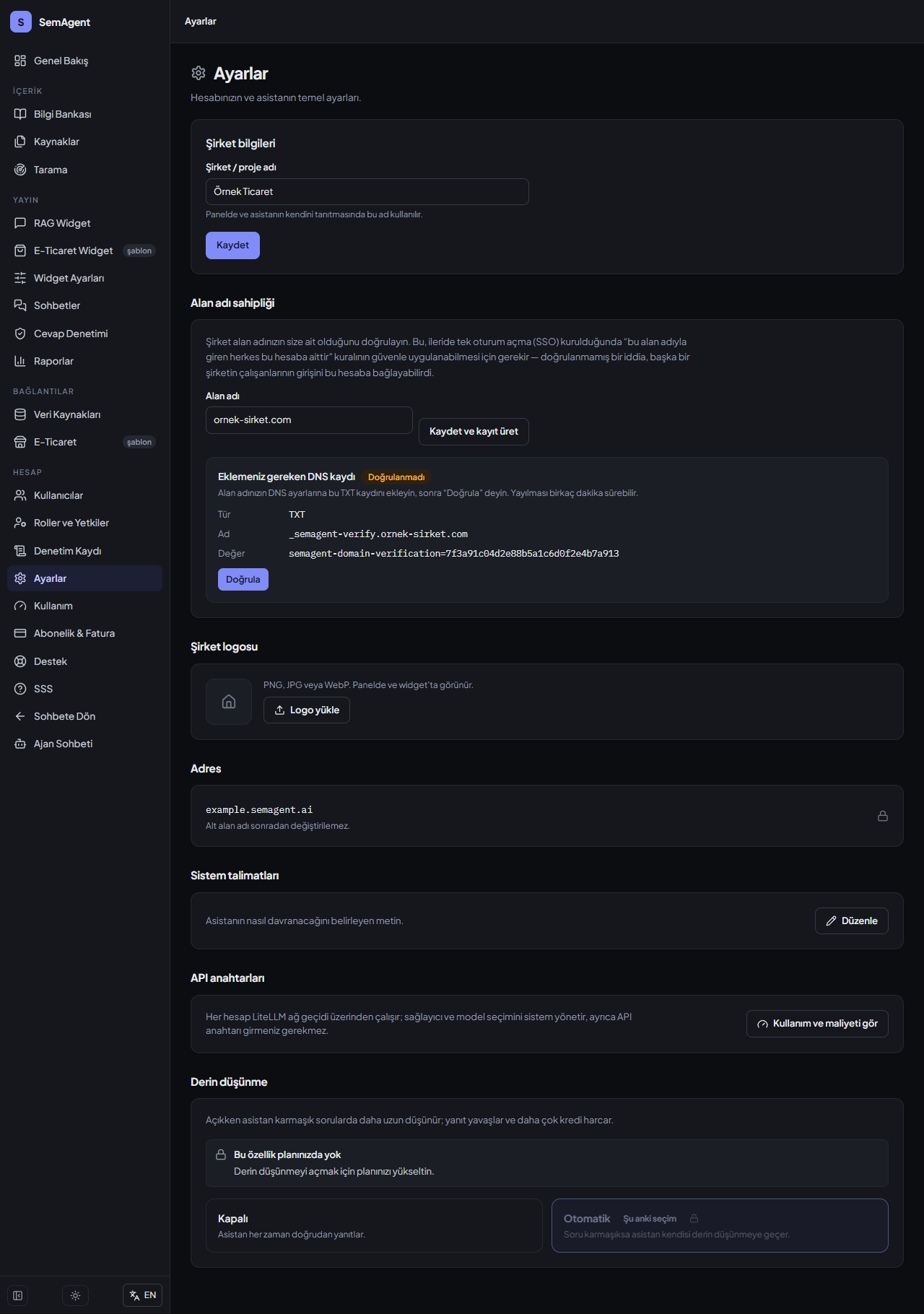Toggle light/dark theme sun icon

(x=76, y=1295)
